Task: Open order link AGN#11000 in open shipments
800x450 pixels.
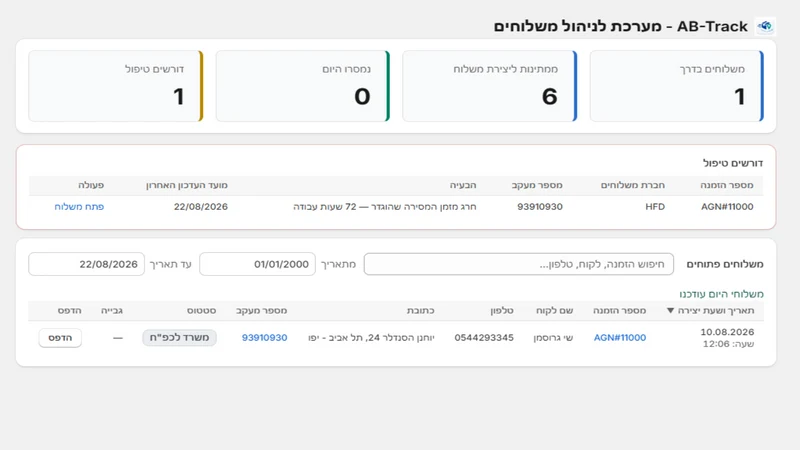Action: point(620,338)
